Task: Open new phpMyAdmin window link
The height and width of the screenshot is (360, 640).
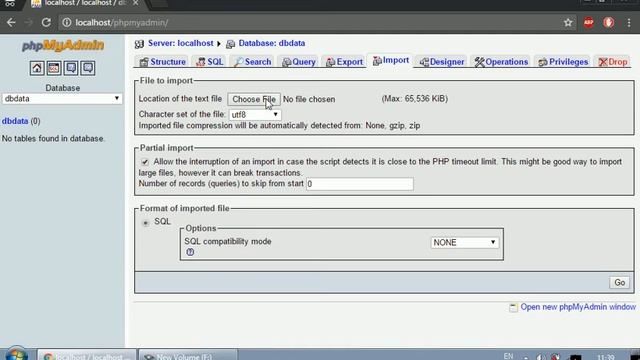Action: [x=578, y=307]
